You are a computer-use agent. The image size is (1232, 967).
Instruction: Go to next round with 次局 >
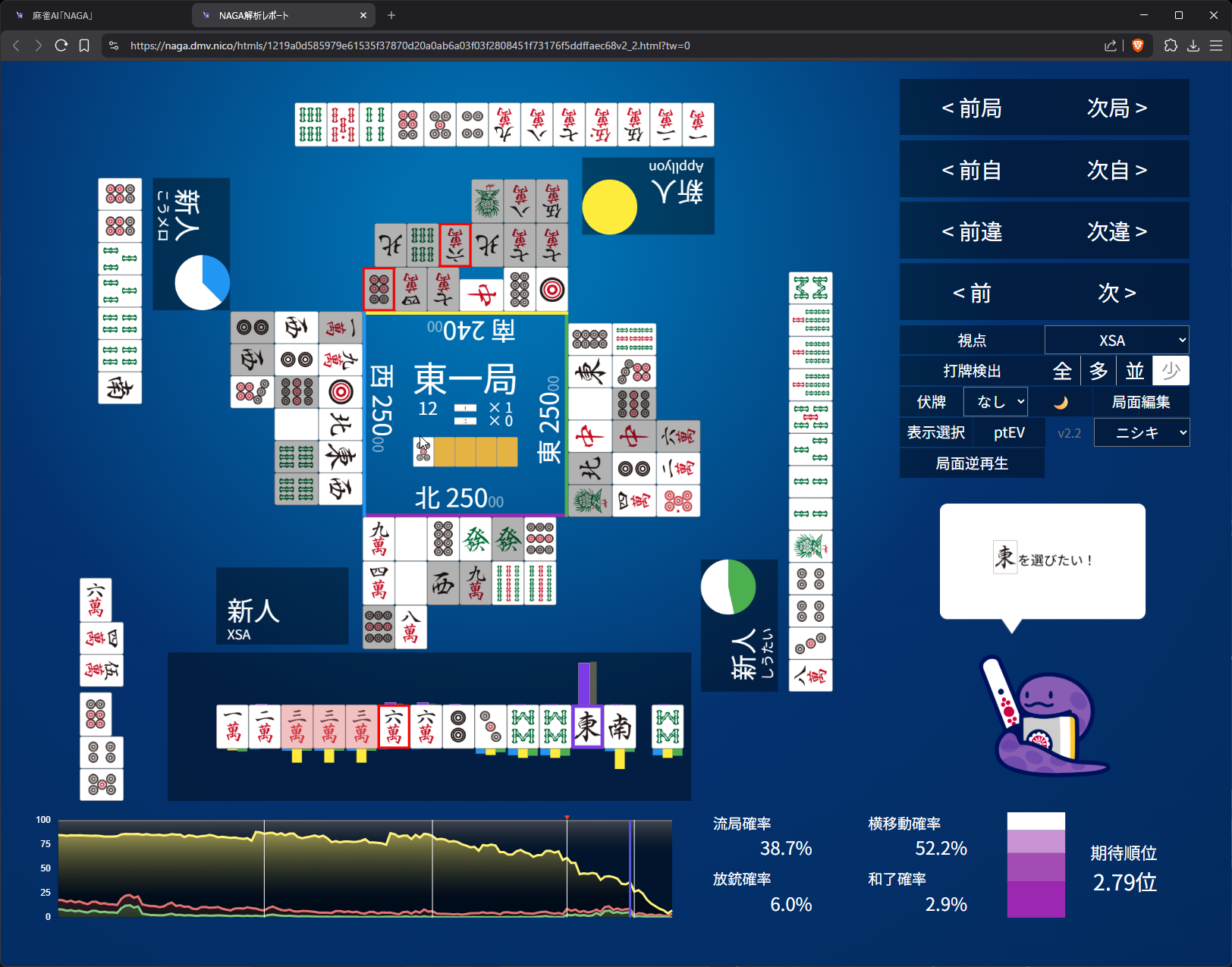pos(1116,108)
